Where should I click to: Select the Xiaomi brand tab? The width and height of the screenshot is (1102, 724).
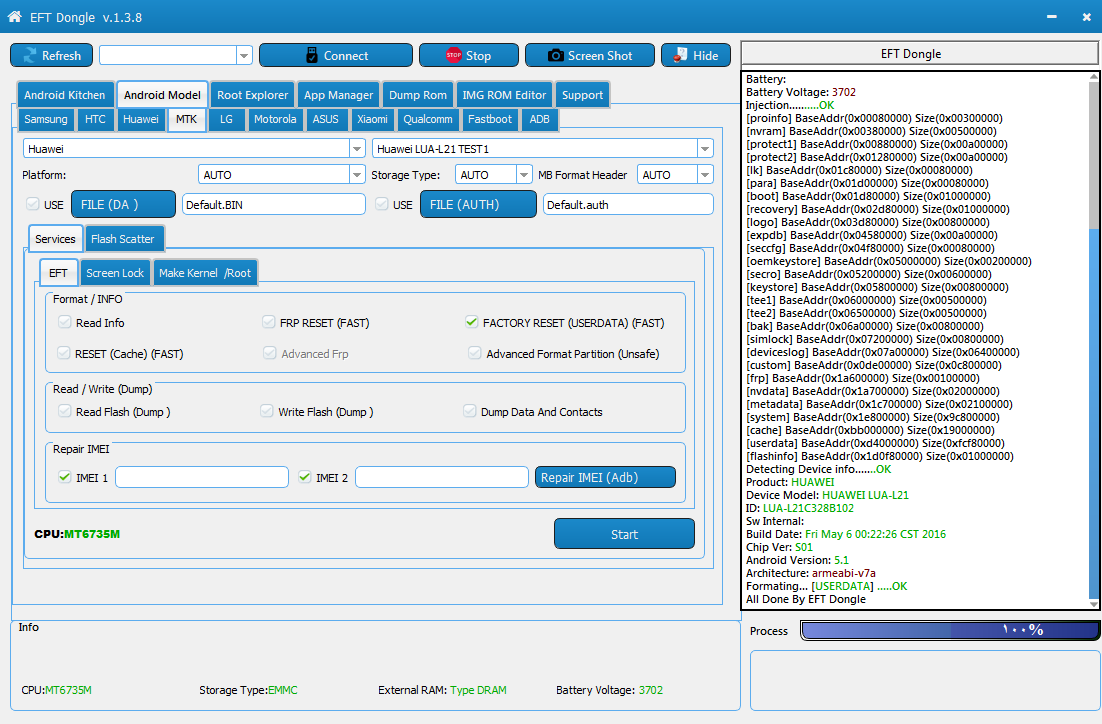372,119
